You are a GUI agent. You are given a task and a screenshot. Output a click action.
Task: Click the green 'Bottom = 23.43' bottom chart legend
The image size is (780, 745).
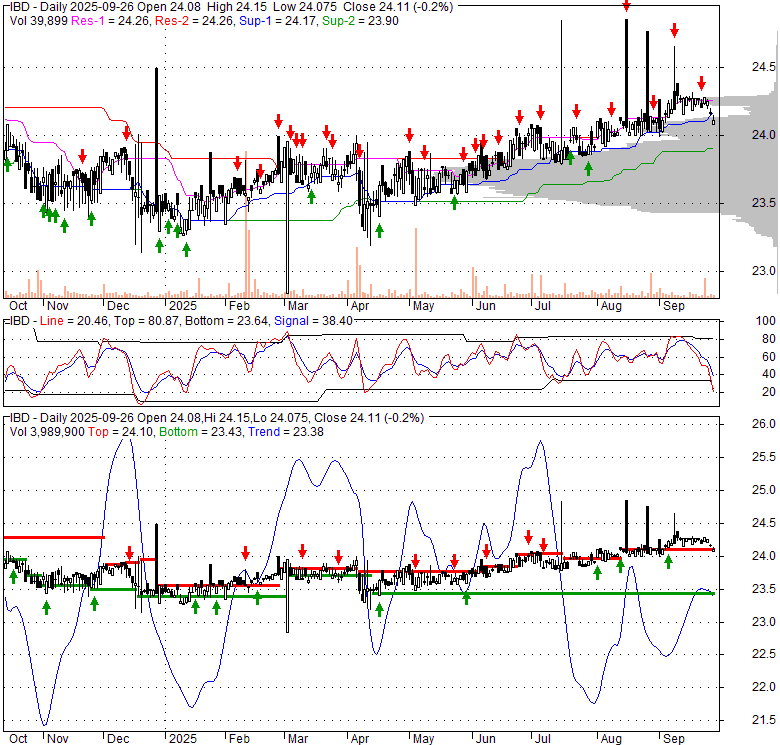coord(201,432)
